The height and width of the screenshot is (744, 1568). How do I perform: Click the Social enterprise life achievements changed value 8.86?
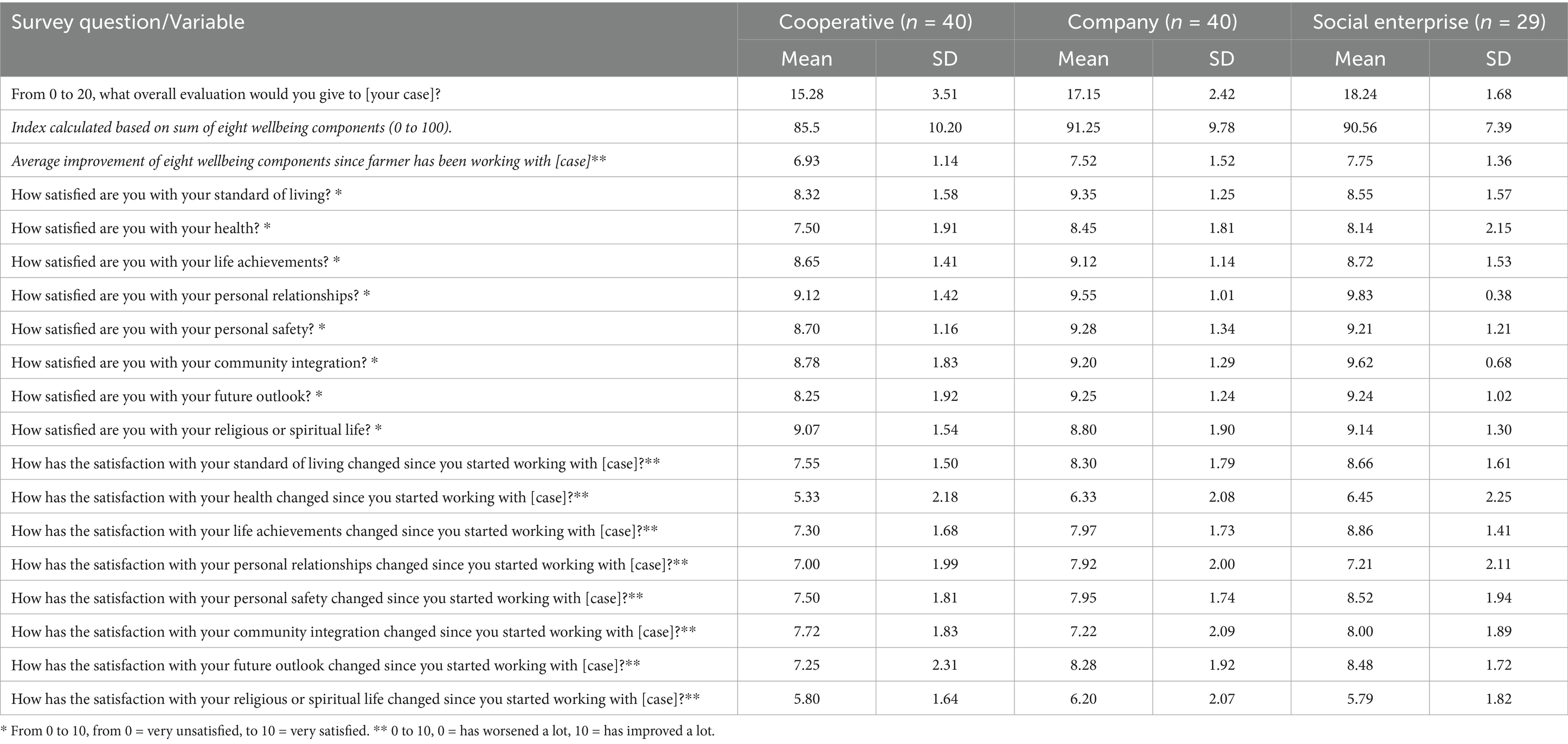coord(1360,531)
